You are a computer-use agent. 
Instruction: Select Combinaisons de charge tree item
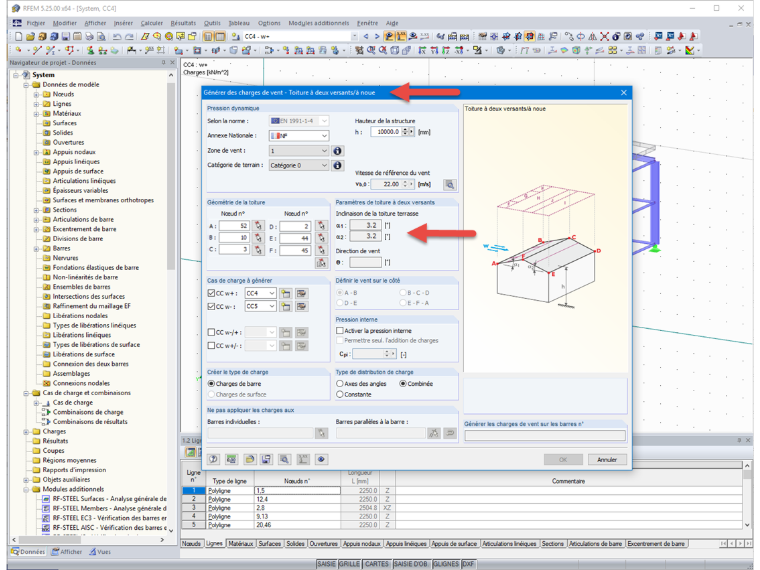pyautogui.click(x=88, y=412)
